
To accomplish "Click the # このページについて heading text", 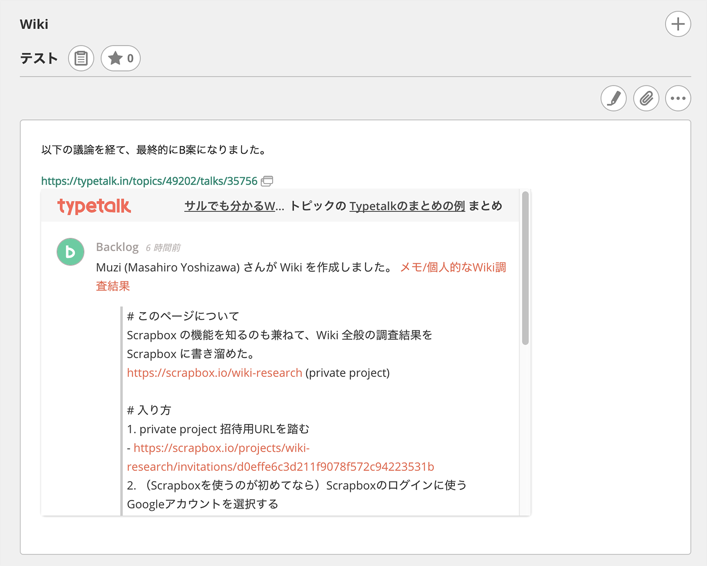I will [x=183, y=316].
